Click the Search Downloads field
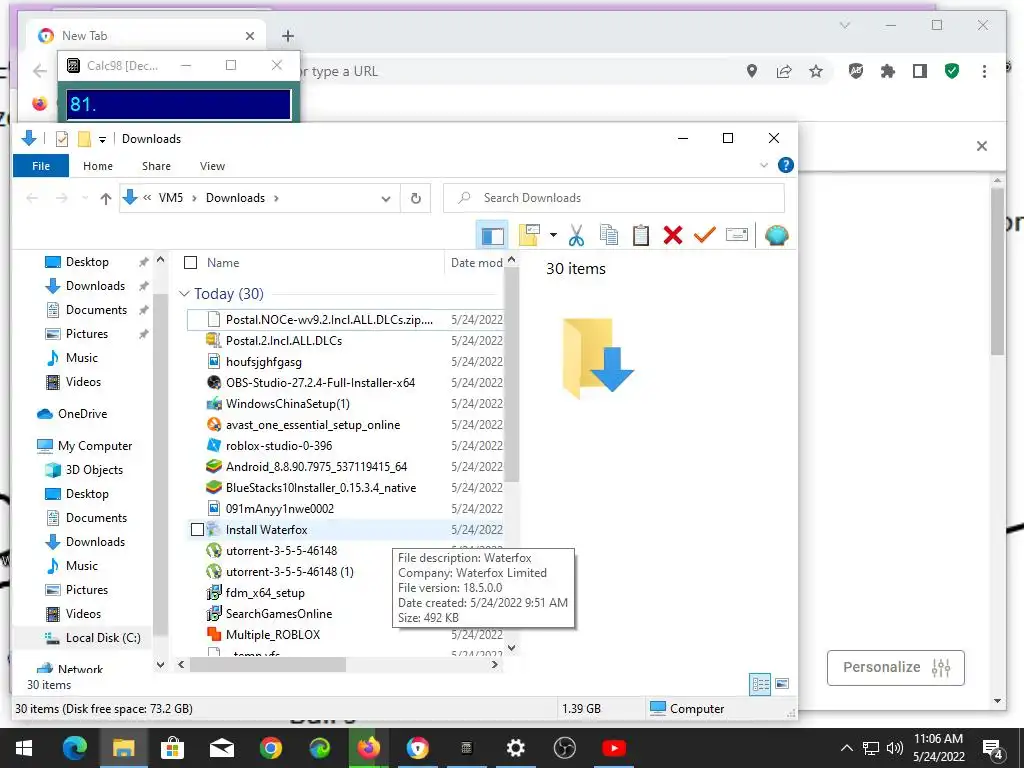 614,198
